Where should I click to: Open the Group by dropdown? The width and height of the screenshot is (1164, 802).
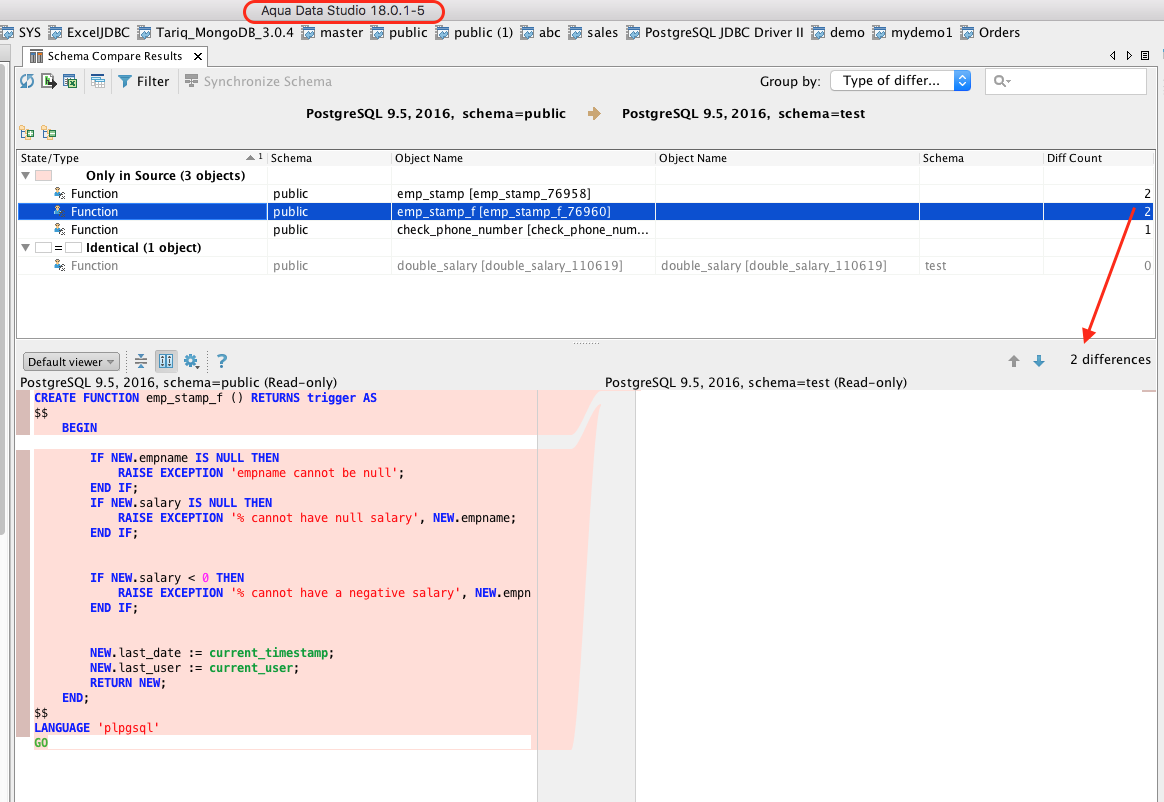tap(900, 80)
